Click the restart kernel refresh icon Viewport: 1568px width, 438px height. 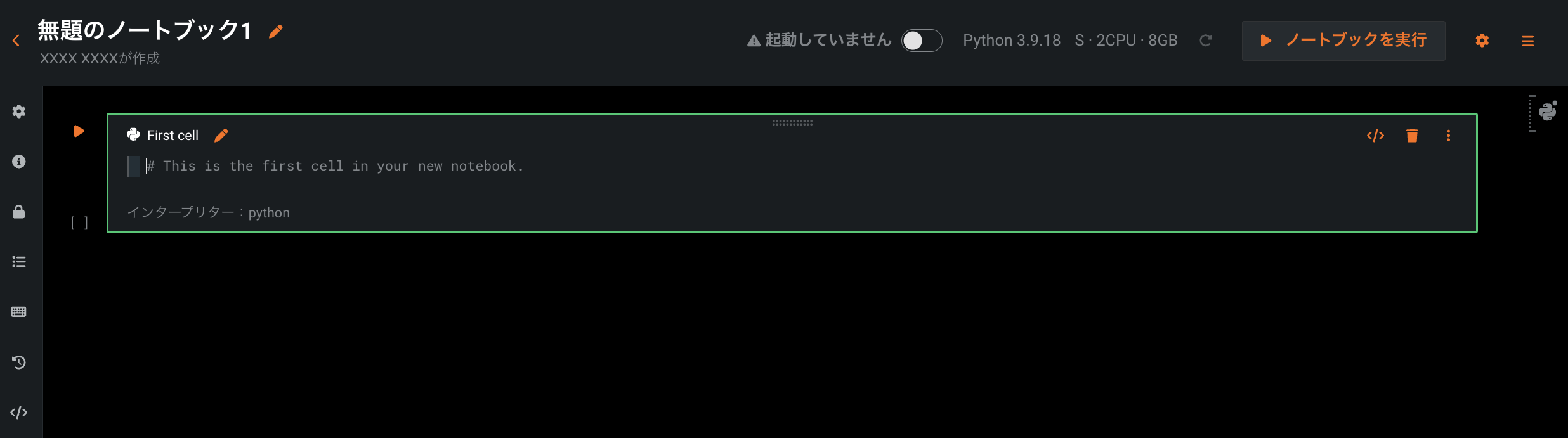click(x=1206, y=41)
